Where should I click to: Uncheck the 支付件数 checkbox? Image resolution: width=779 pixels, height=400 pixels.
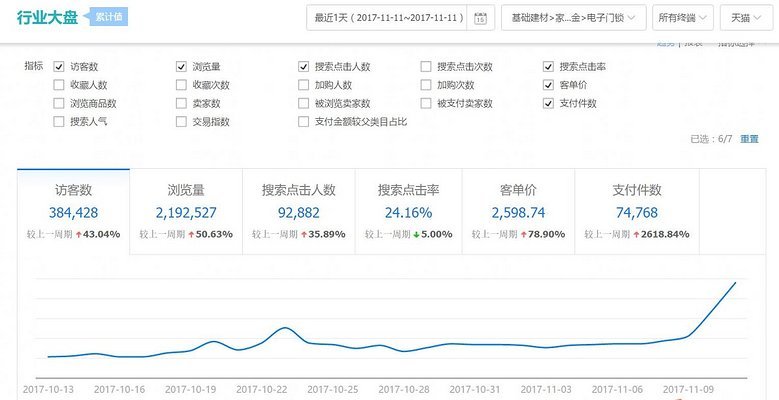(x=548, y=103)
